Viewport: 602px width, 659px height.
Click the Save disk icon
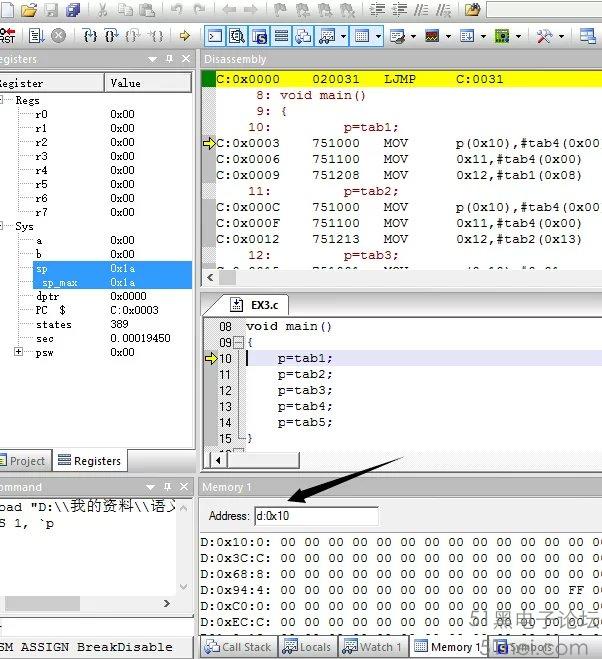51,10
